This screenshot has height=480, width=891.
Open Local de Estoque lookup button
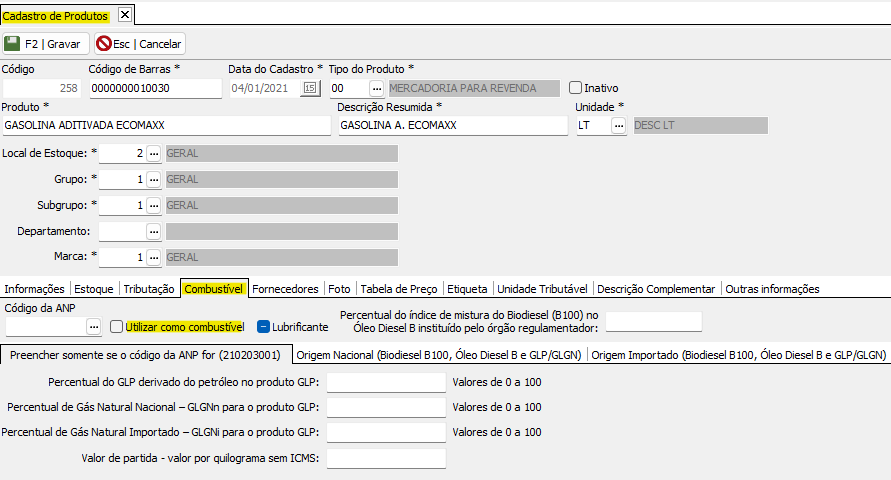click(153, 154)
